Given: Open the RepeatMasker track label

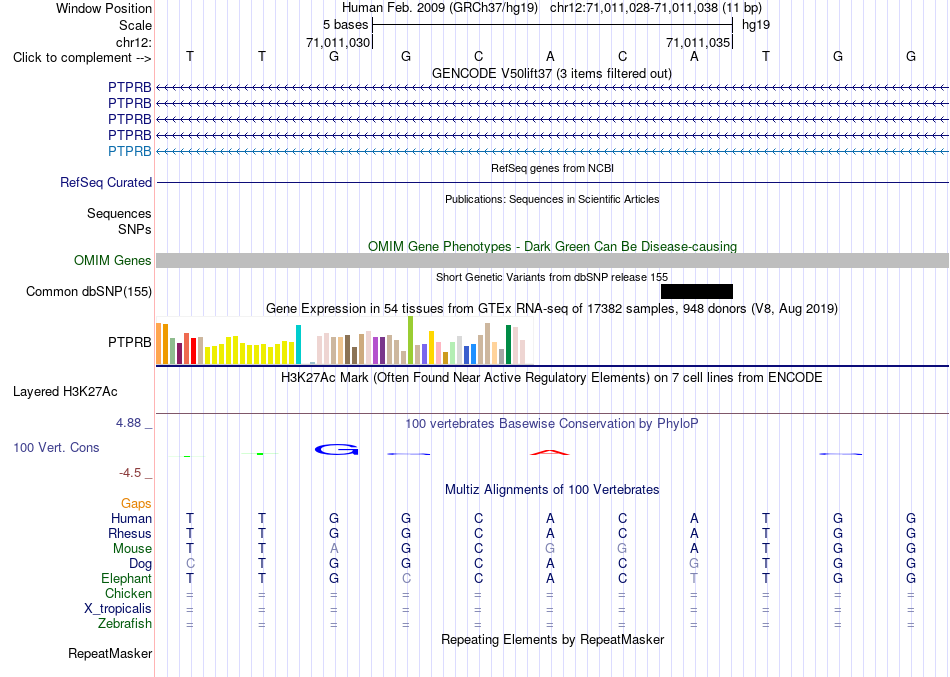Looking at the screenshot, I should coord(110,654).
